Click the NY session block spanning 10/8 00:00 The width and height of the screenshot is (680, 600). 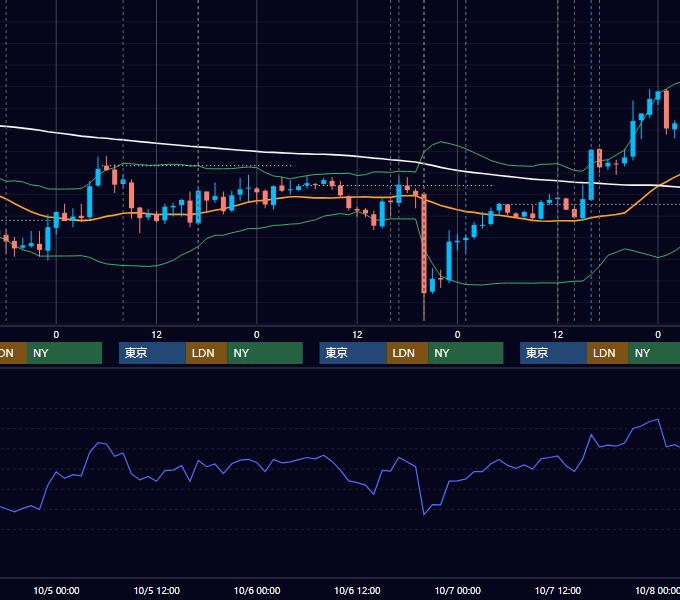pyautogui.click(x=654, y=353)
